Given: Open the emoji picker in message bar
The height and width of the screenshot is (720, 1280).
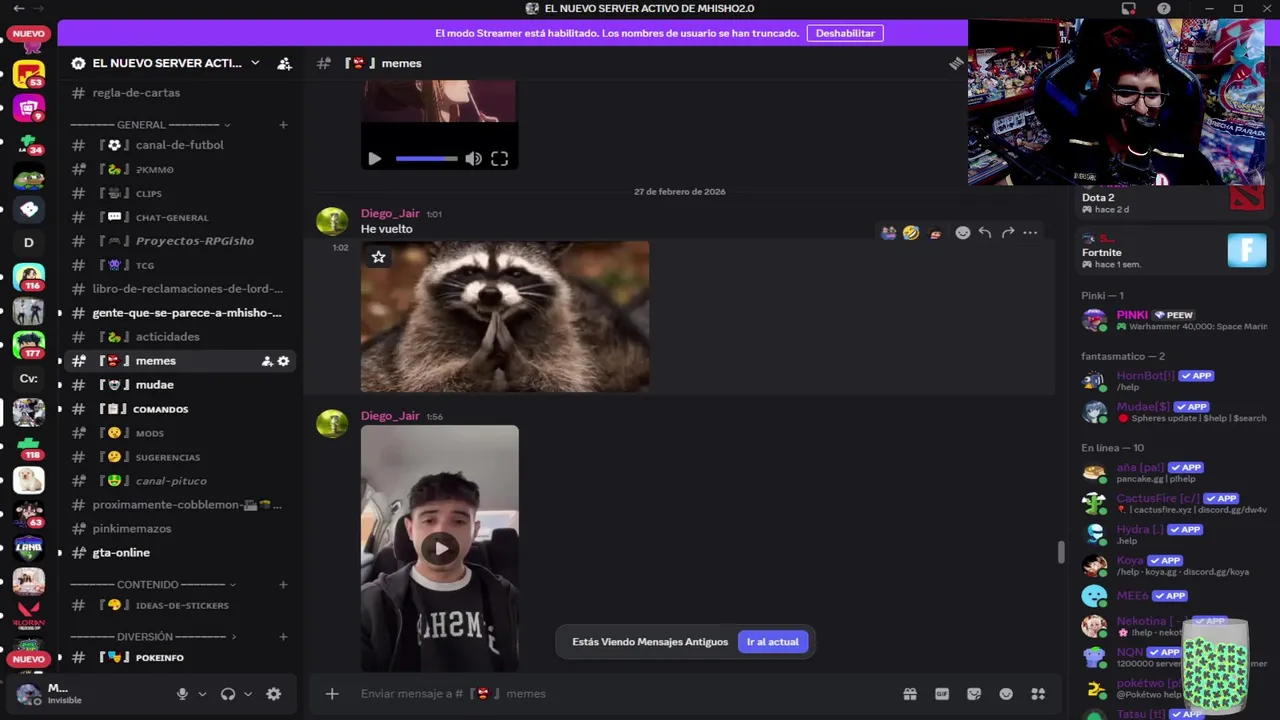Looking at the screenshot, I should coord(1006,694).
